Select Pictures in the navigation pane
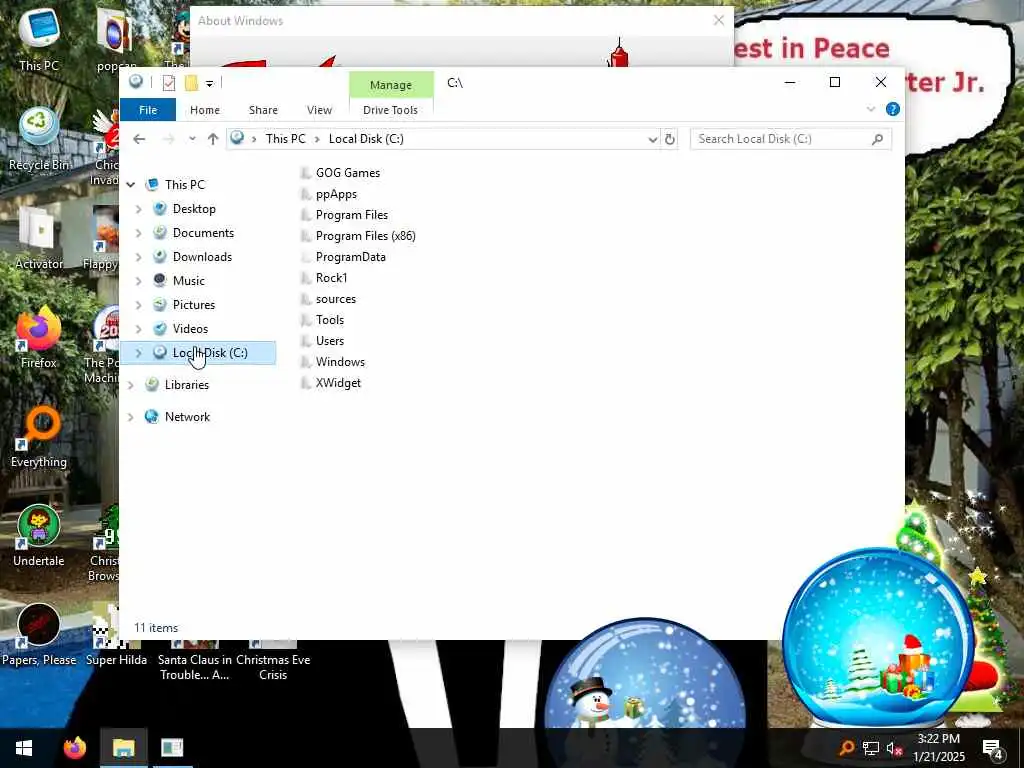Image resolution: width=1024 pixels, height=768 pixels. (x=193, y=305)
